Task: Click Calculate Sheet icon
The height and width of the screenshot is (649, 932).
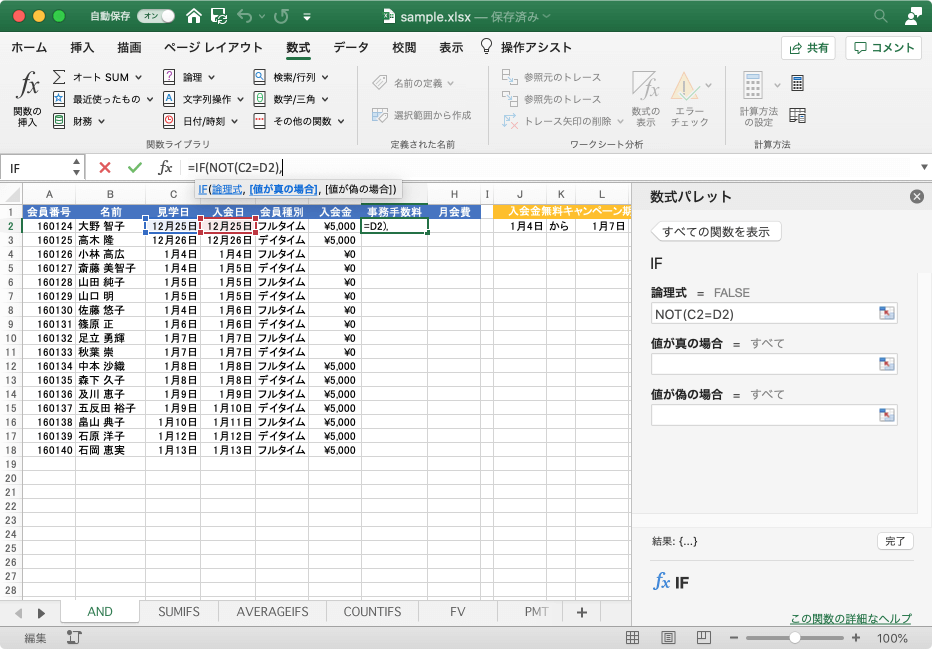Action: [x=798, y=115]
